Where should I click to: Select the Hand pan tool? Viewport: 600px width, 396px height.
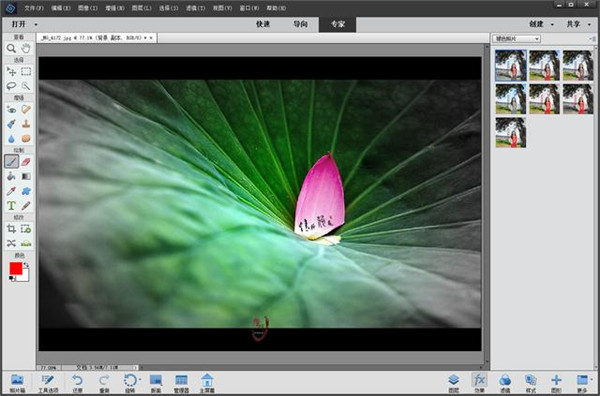point(26,48)
